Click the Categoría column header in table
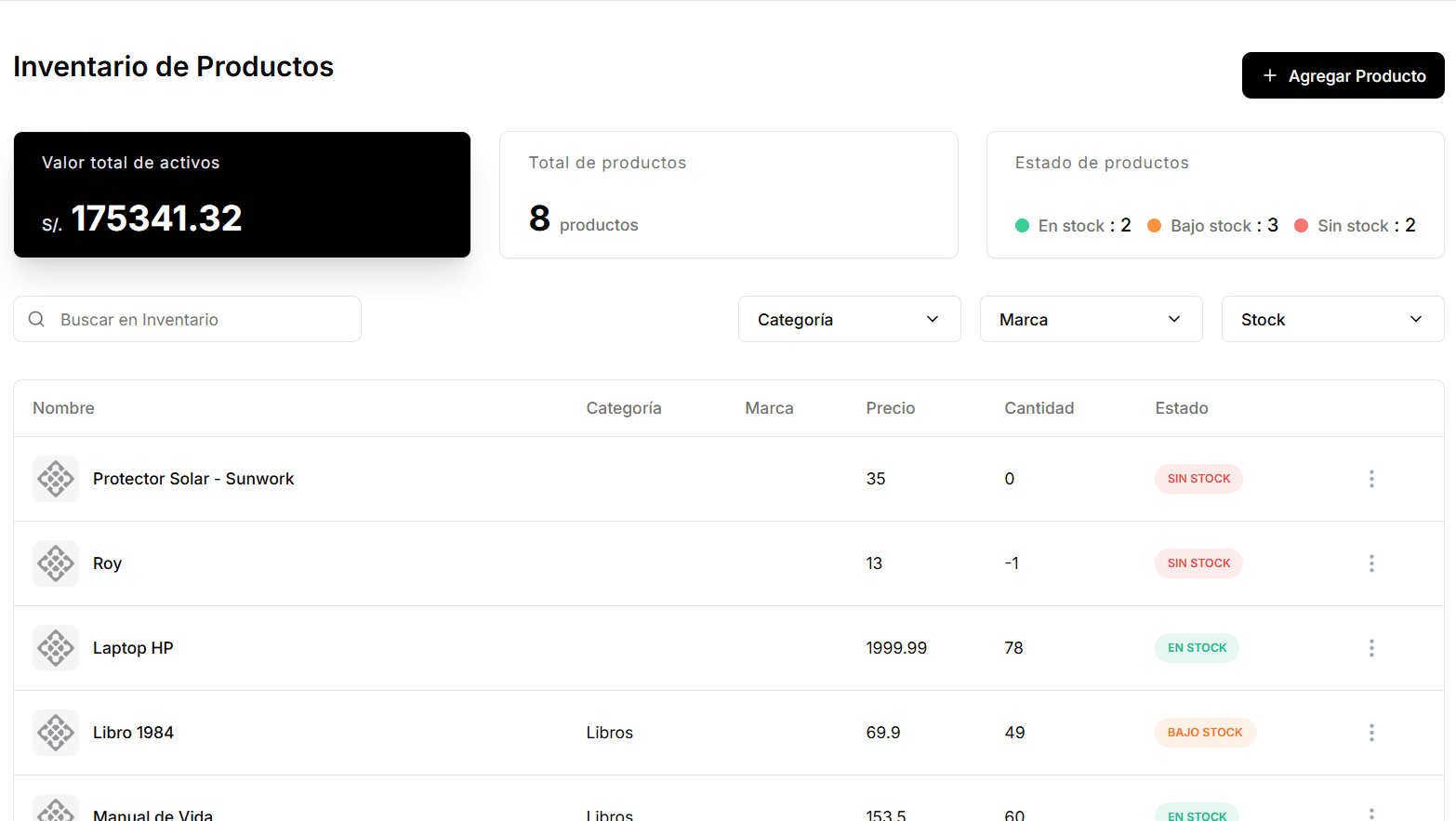 pyautogui.click(x=624, y=408)
